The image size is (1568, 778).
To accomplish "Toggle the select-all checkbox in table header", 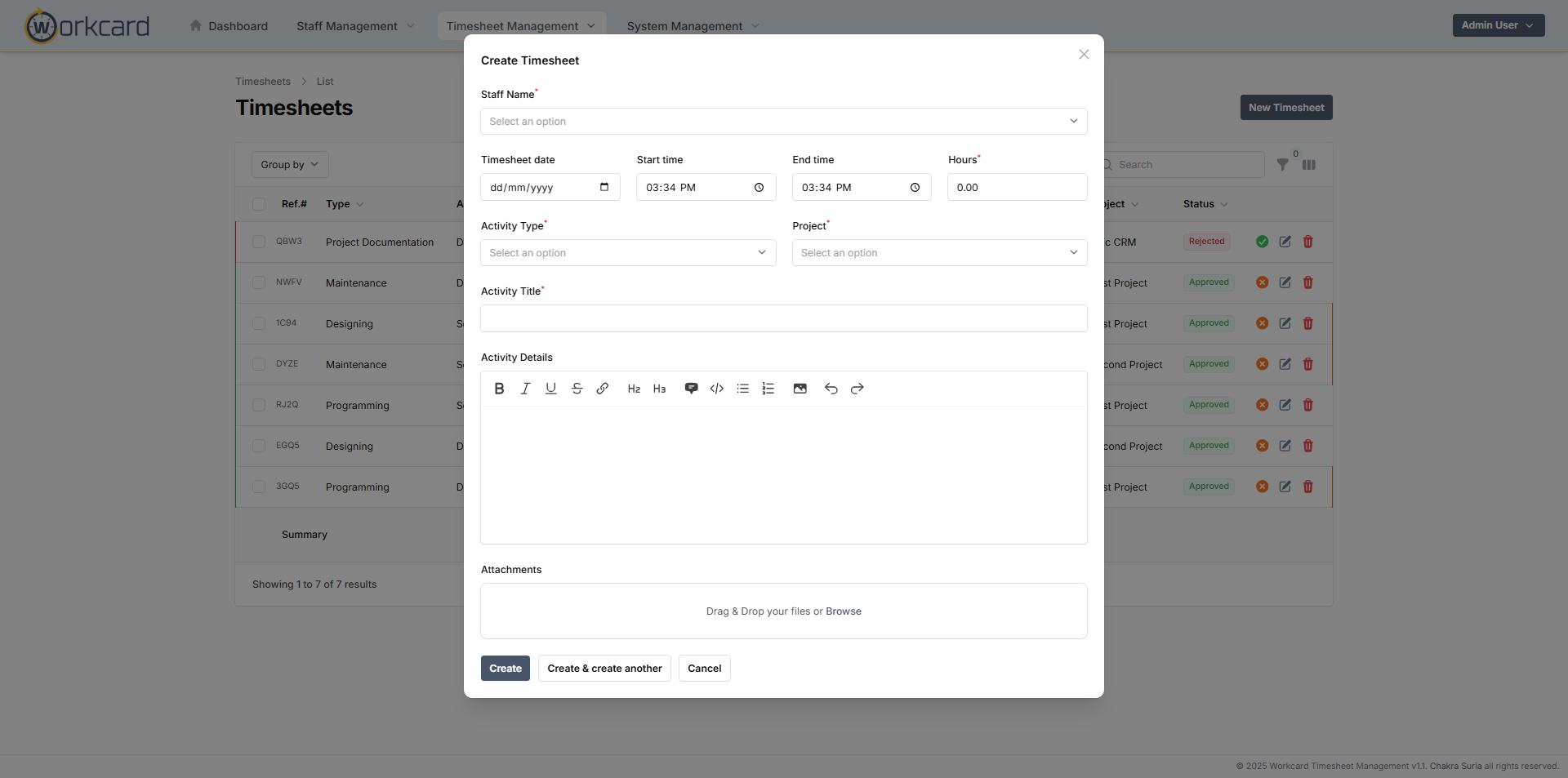I will coord(259,204).
